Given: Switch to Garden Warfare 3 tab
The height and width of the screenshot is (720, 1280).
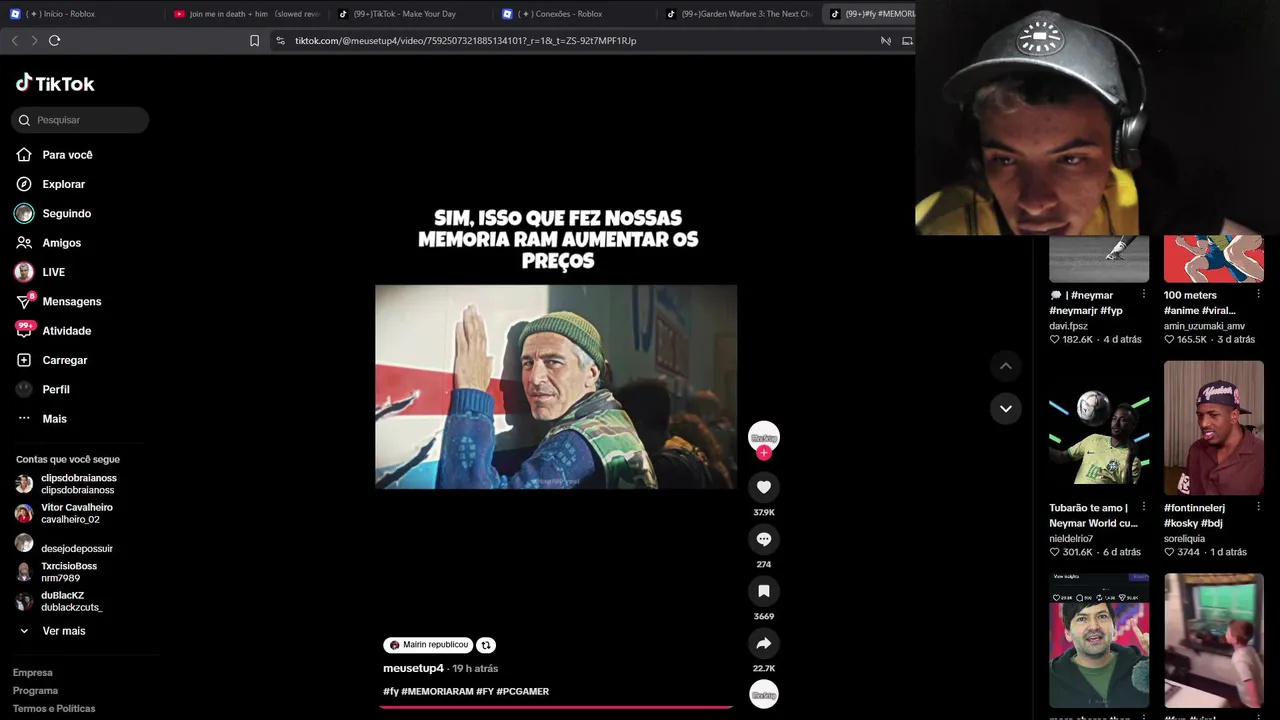Looking at the screenshot, I should pyautogui.click(x=740, y=14).
